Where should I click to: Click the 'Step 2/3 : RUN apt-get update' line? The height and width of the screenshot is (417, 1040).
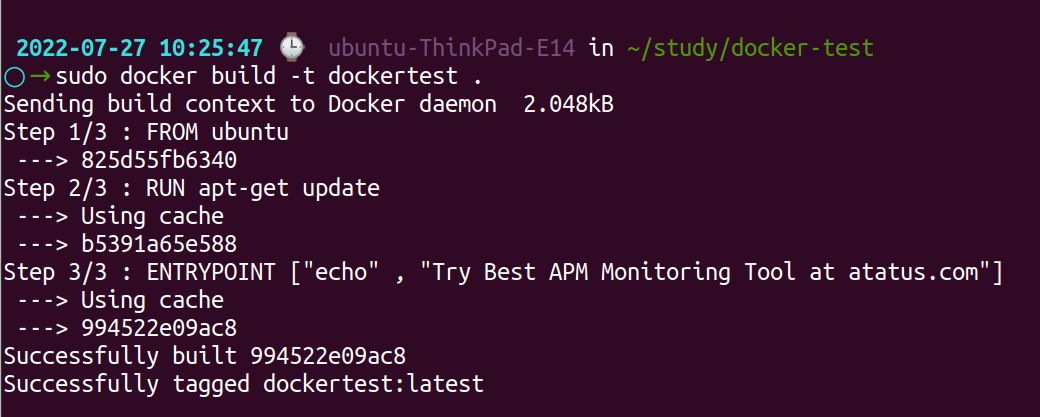[x=192, y=188]
